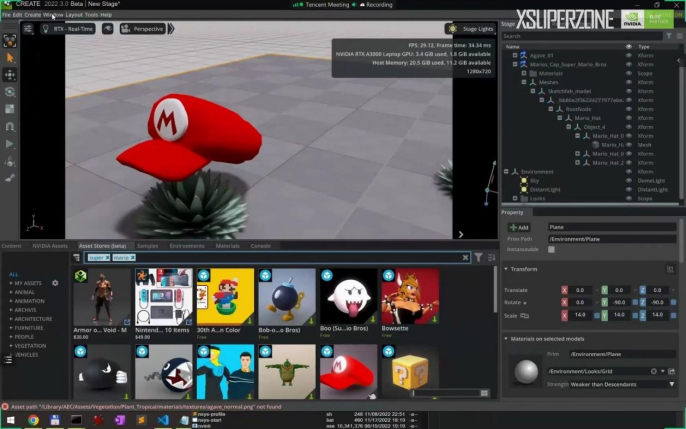
Task: Enable the Snap magnet tool
Action: click(x=10, y=127)
